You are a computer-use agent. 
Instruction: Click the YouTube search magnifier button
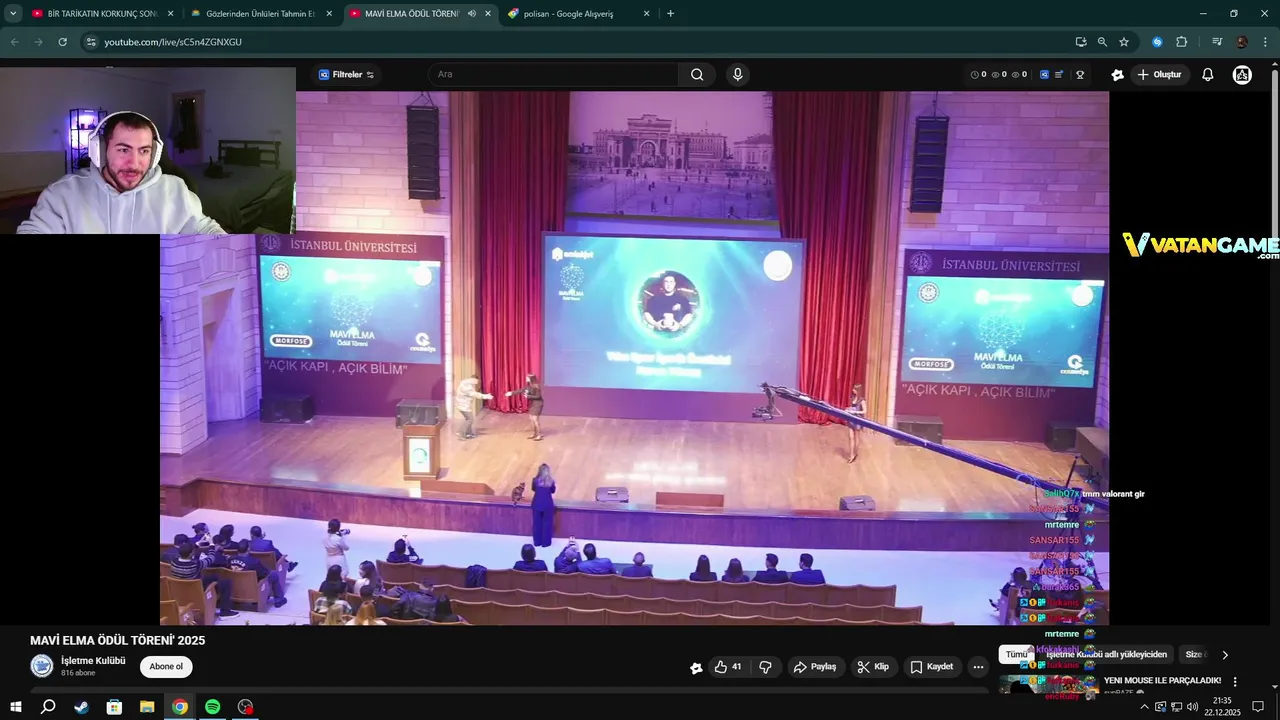697,74
